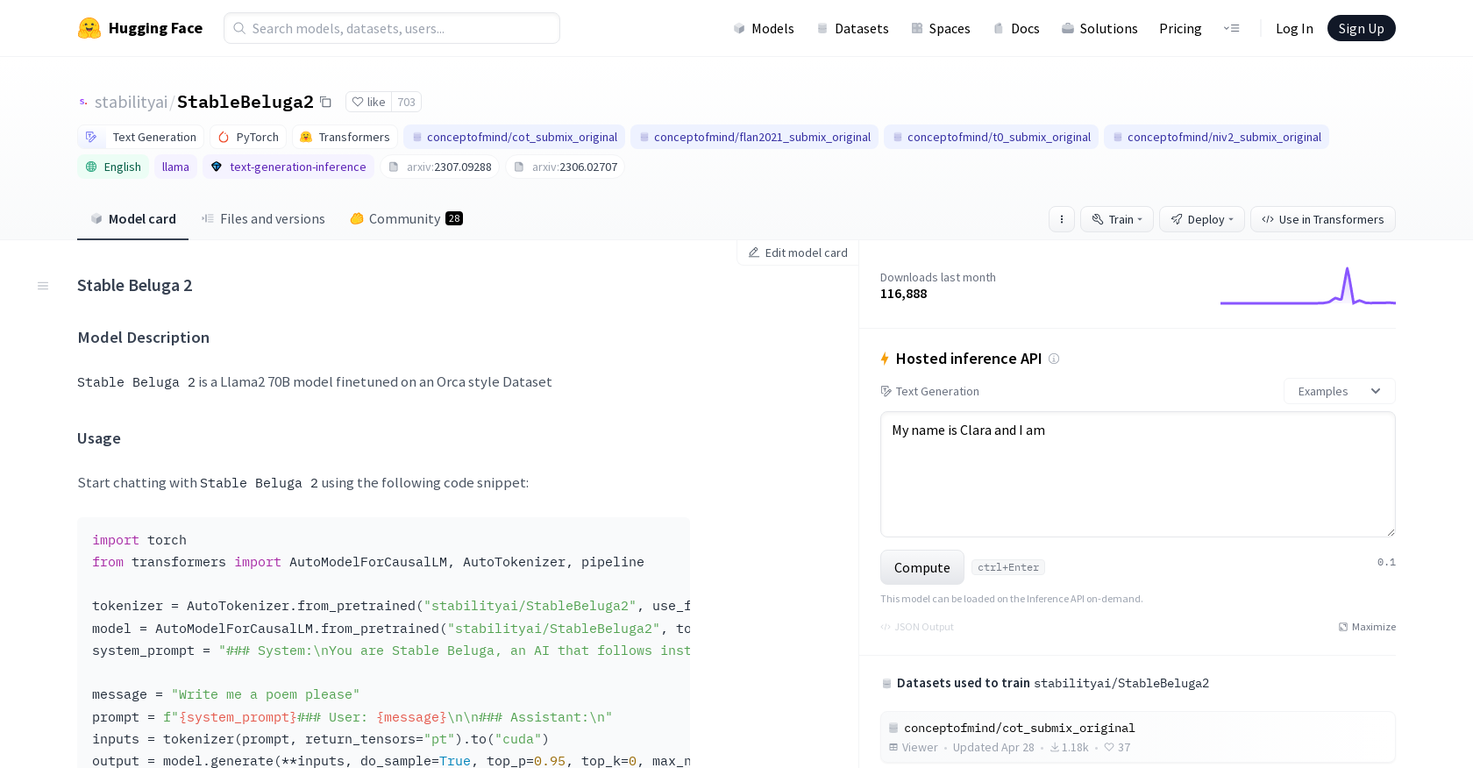Click the search models input field
This screenshot has height=768, width=1473.
click(x=392, y=28)
